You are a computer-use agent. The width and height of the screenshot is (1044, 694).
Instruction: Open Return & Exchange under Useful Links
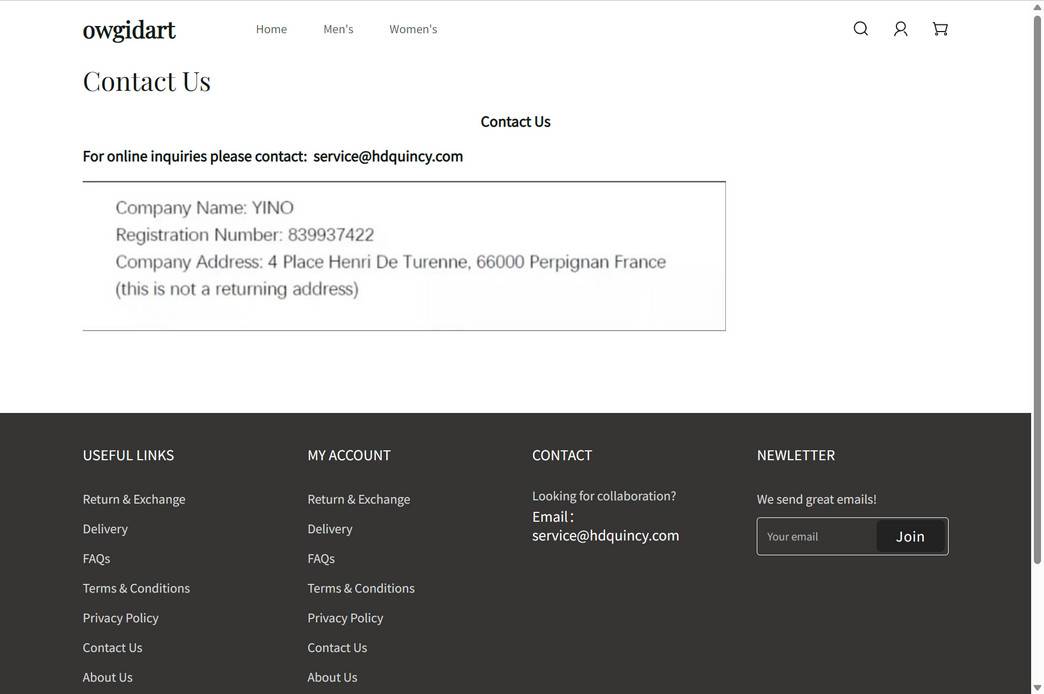tap(134, 499)
